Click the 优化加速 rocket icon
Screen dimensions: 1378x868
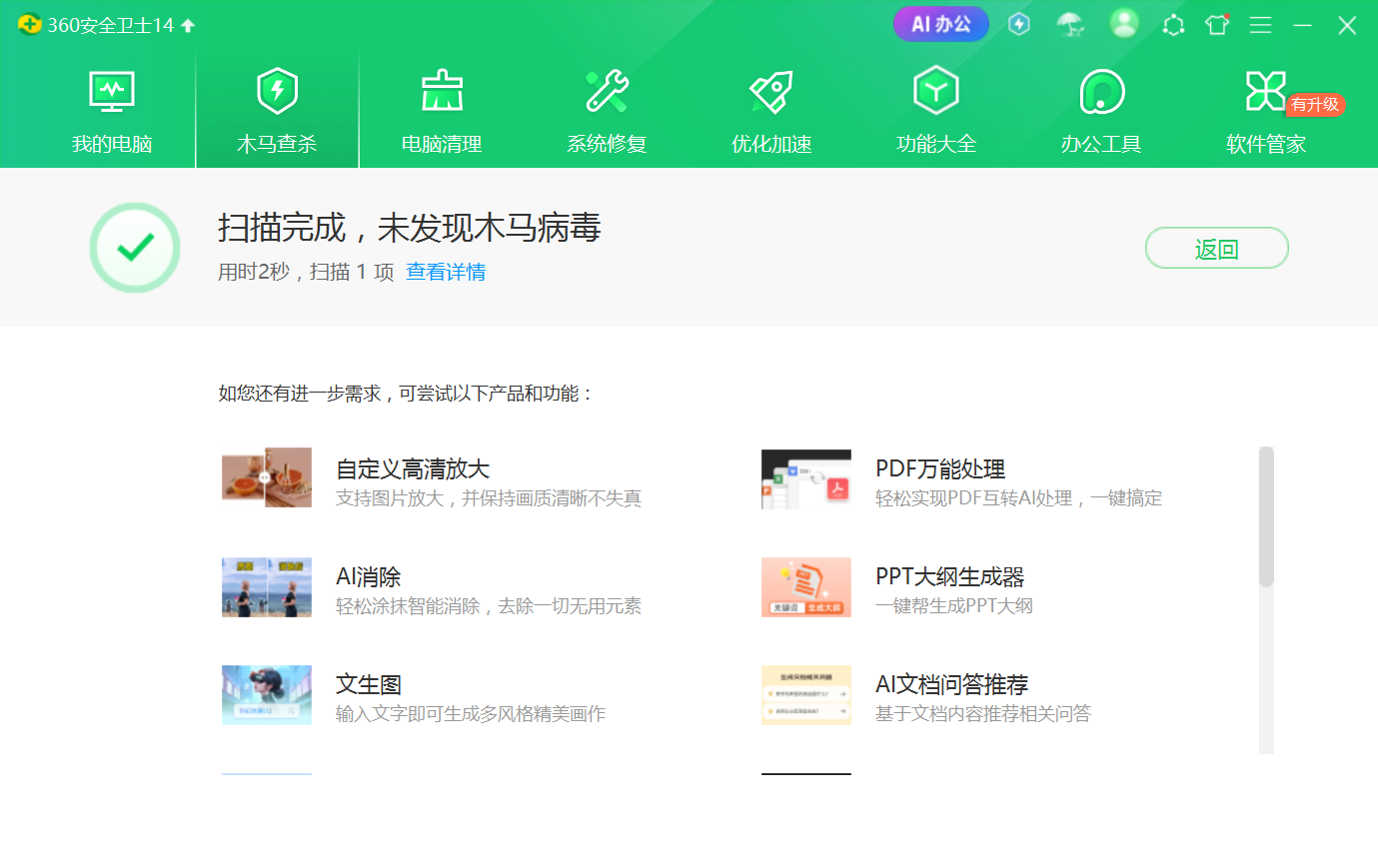tap(771, 92)
